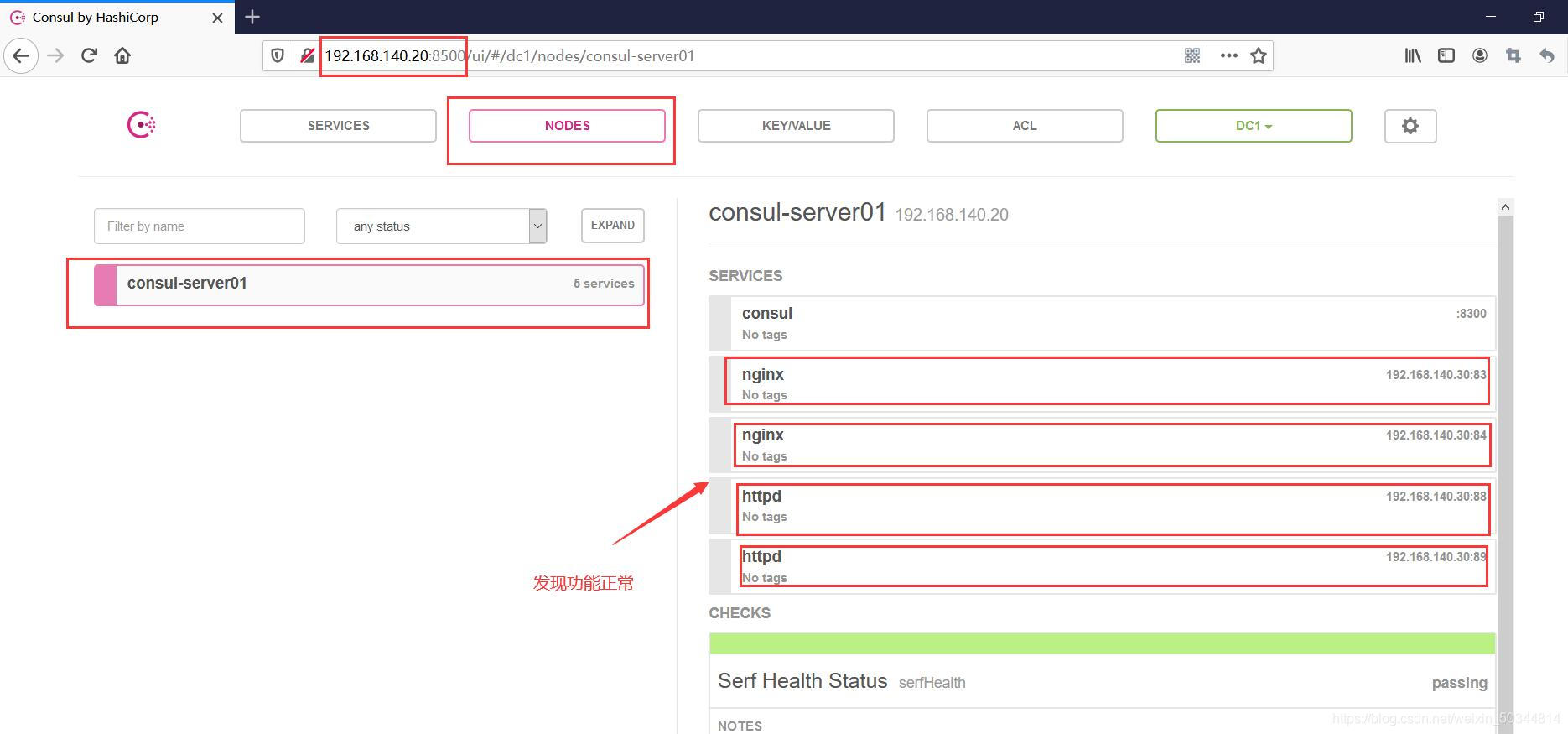Open the DC1 datacenter dropdown
This screenshot has width=1568, height=734.
click(x=1254, y=126)
